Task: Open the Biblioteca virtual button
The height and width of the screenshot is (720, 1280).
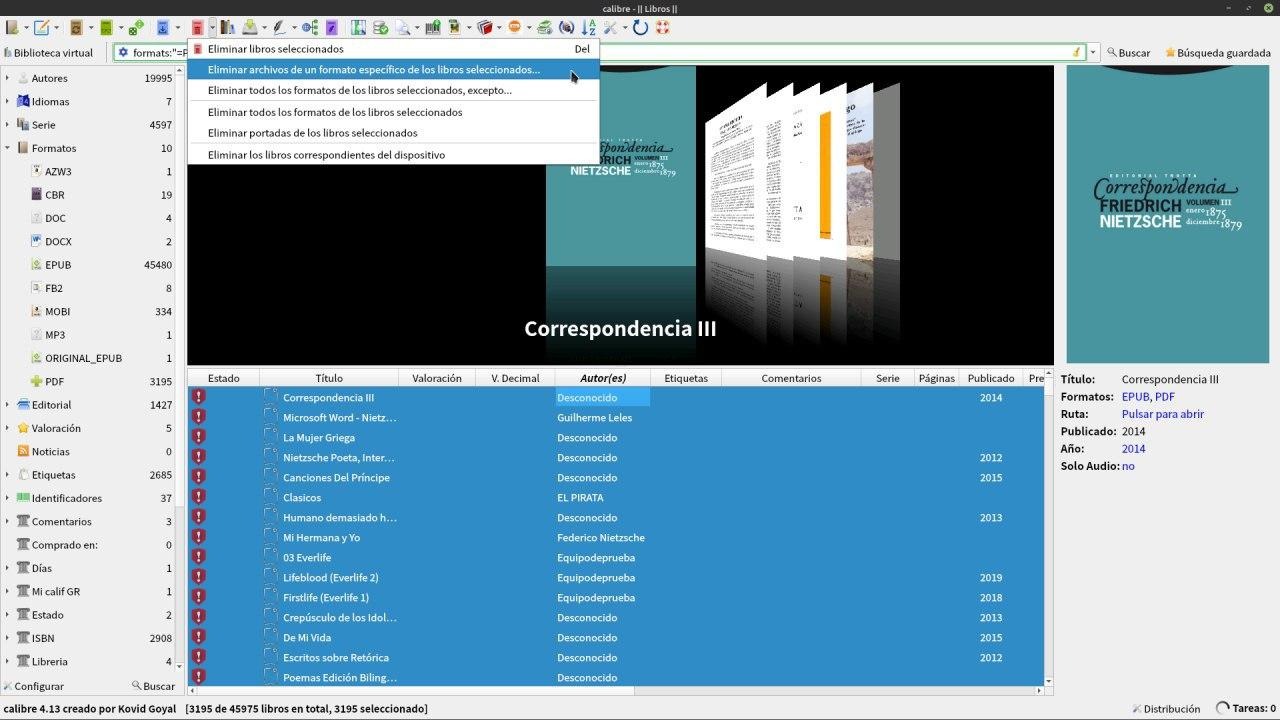Action: [x=49, y=53]
